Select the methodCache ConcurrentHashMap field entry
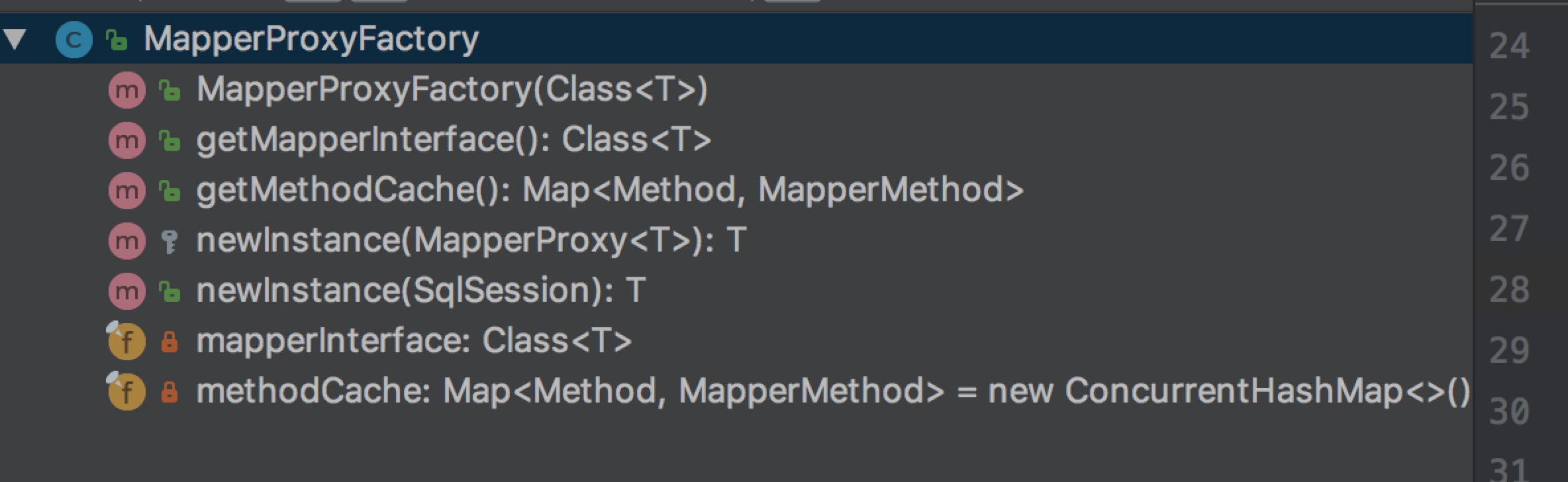 [x=833, y=391]
